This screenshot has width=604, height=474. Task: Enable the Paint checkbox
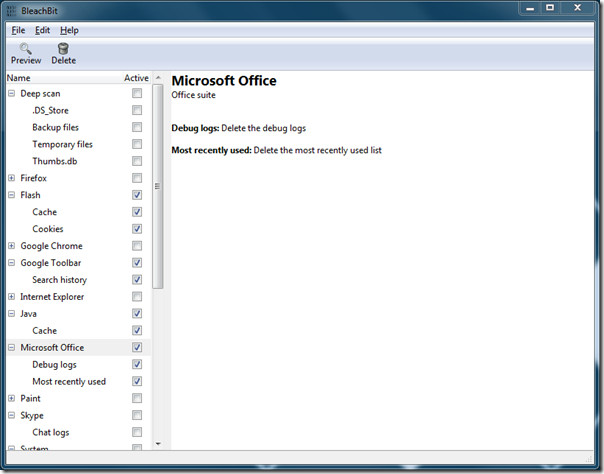(x=137, y=399)
